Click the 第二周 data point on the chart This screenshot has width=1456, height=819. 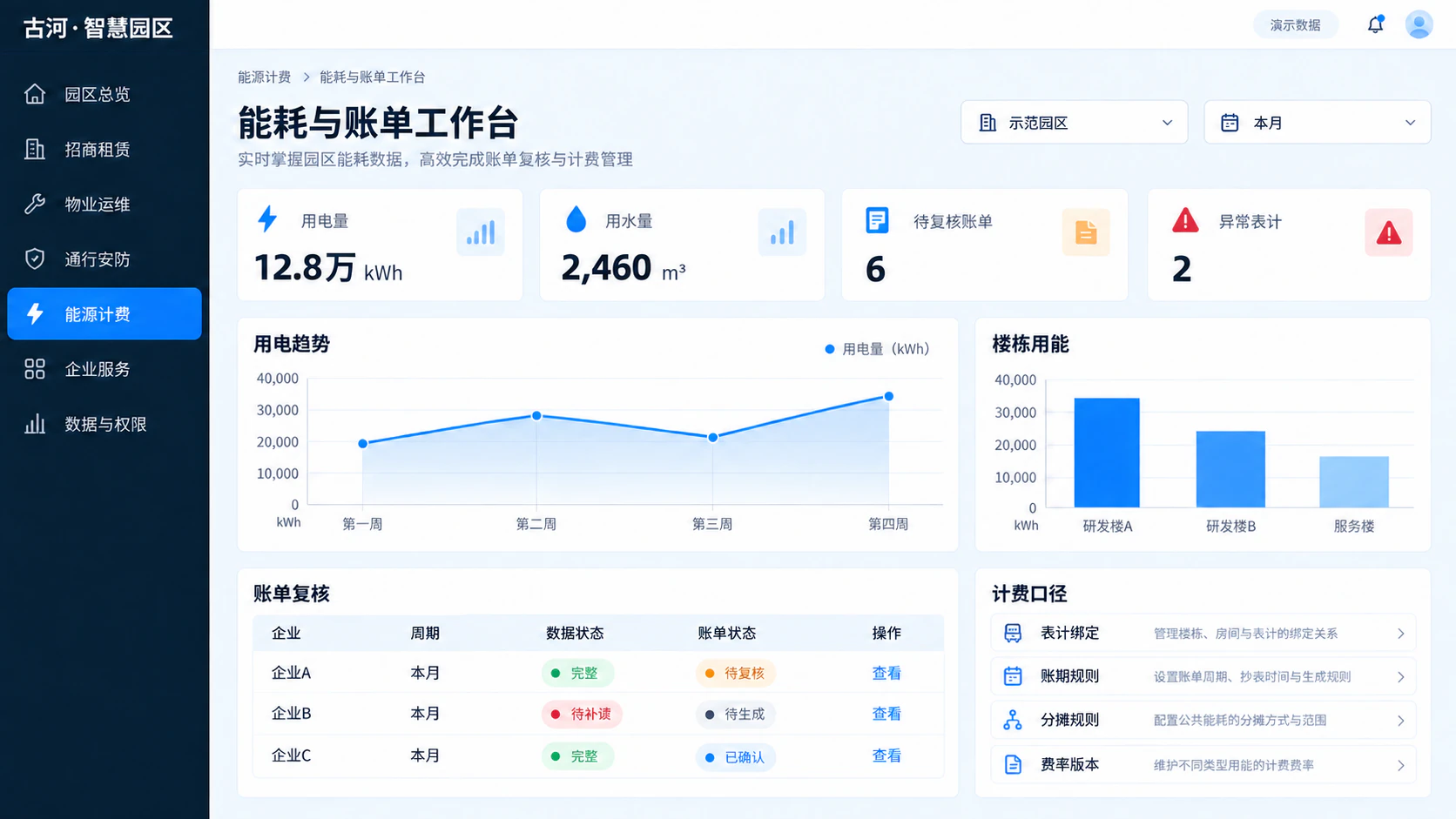pyautogui.click(x=536, y=415)
